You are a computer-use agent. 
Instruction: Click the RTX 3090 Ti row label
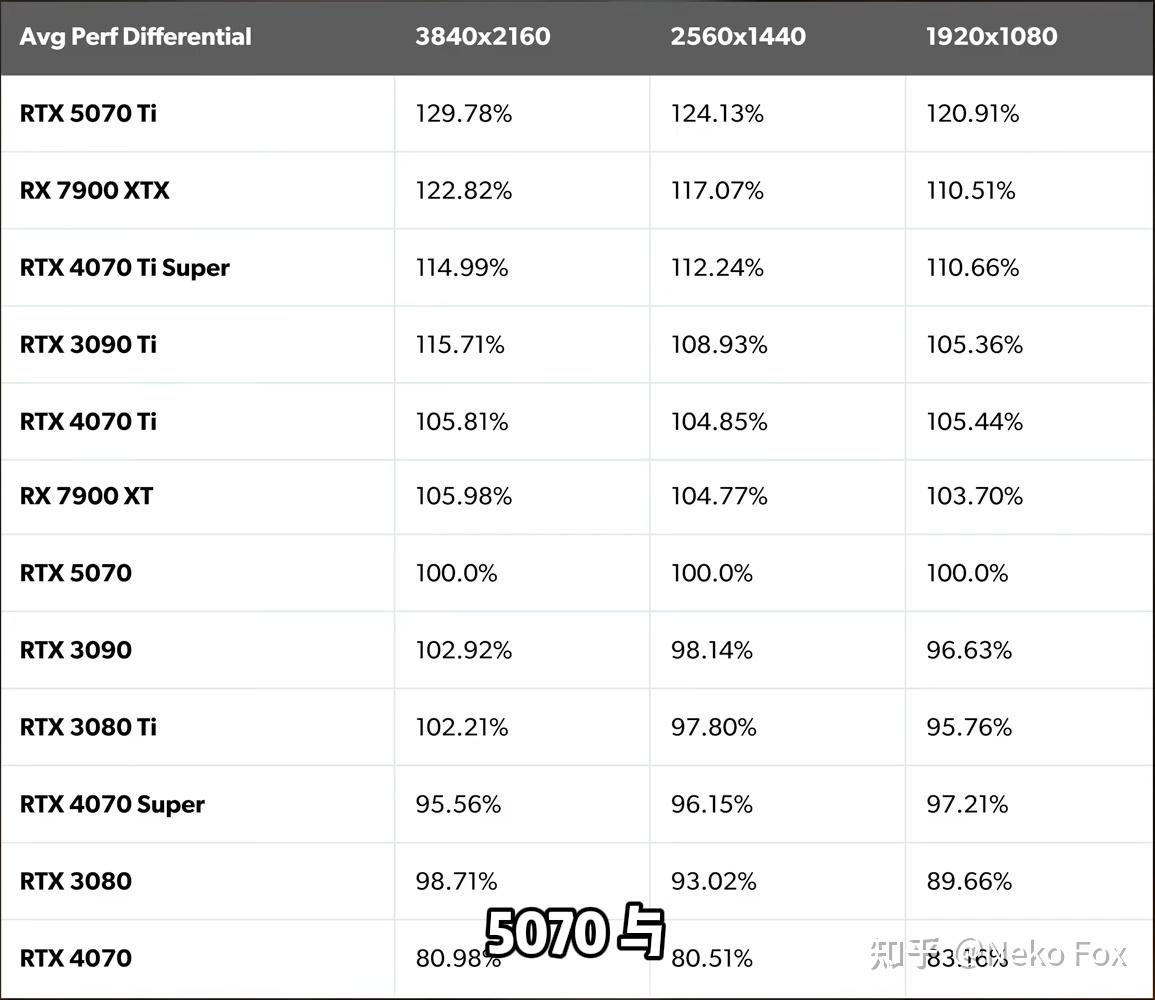point(88,345)
